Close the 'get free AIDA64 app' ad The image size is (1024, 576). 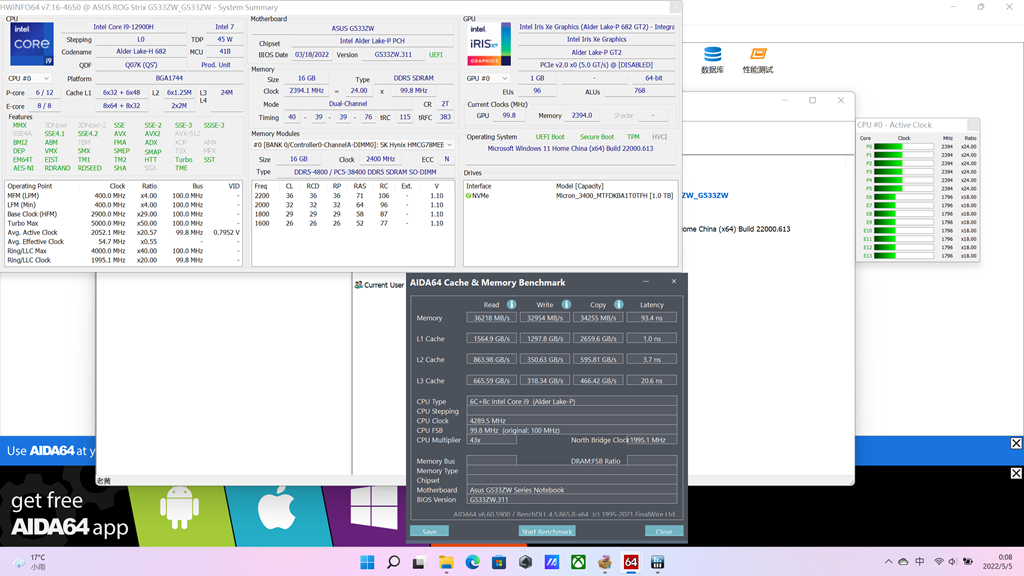point(1016,473)
